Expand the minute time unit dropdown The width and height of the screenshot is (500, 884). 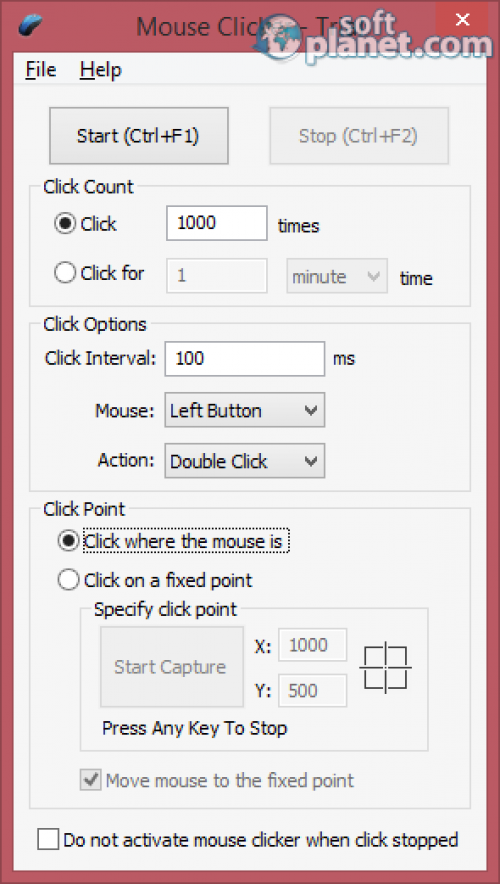(337, 276)
